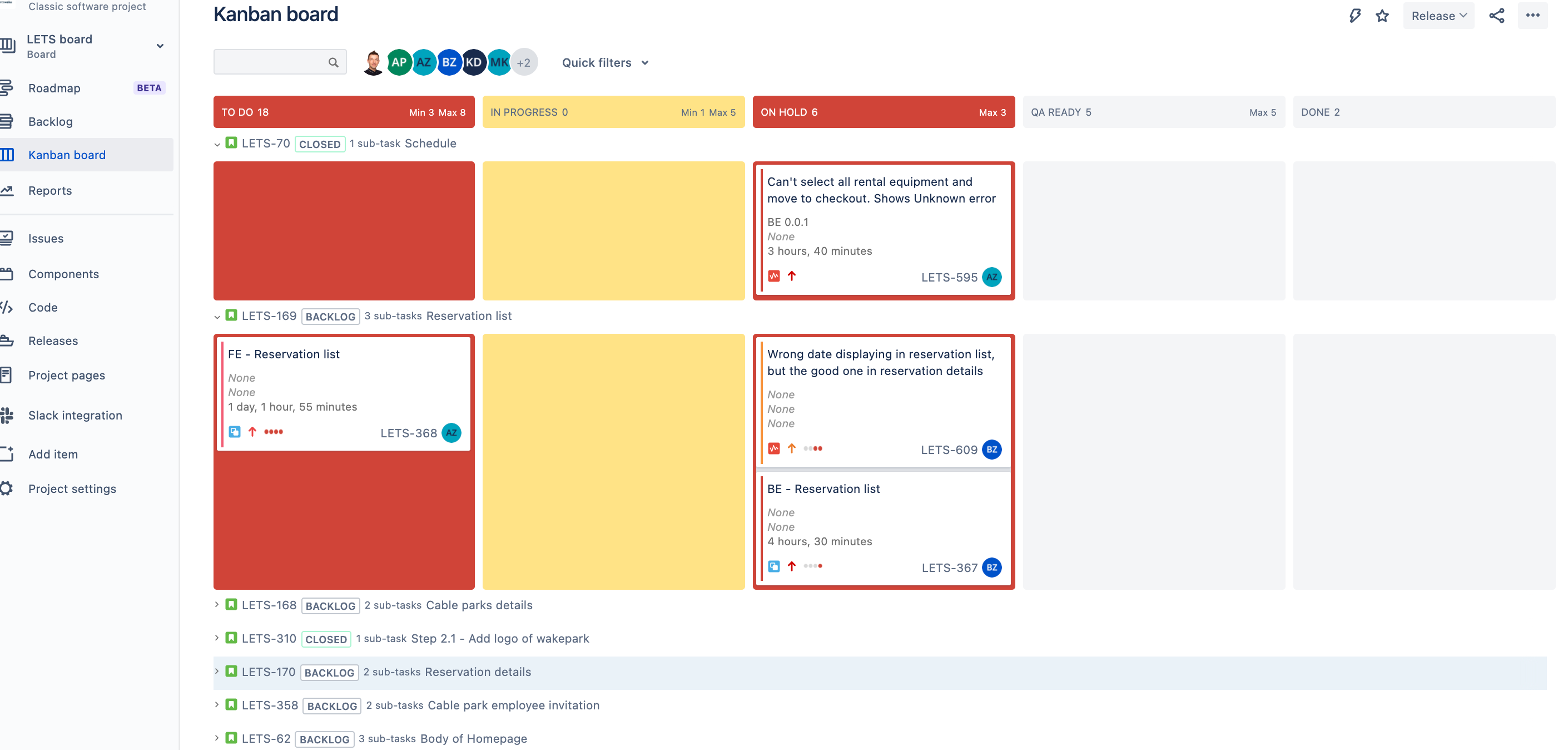Image resolution: width=1568 pixels, height=750 pixels.
Task: Filter by AP assignee avatar
Action: [x=399, y=62]
